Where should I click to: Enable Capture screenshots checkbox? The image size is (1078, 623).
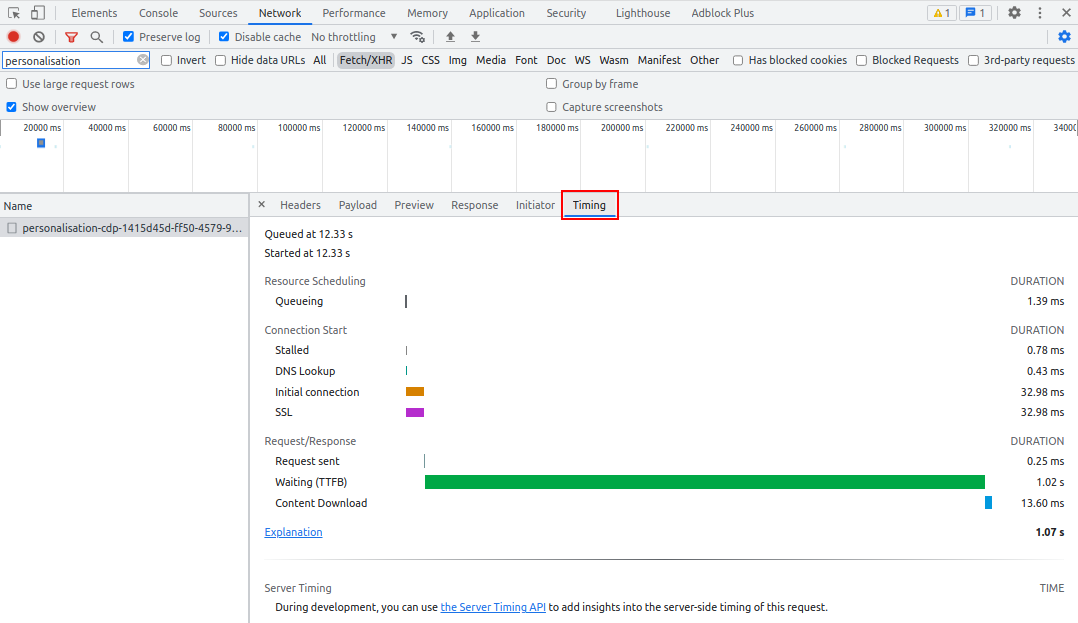(x=551, y=107)
